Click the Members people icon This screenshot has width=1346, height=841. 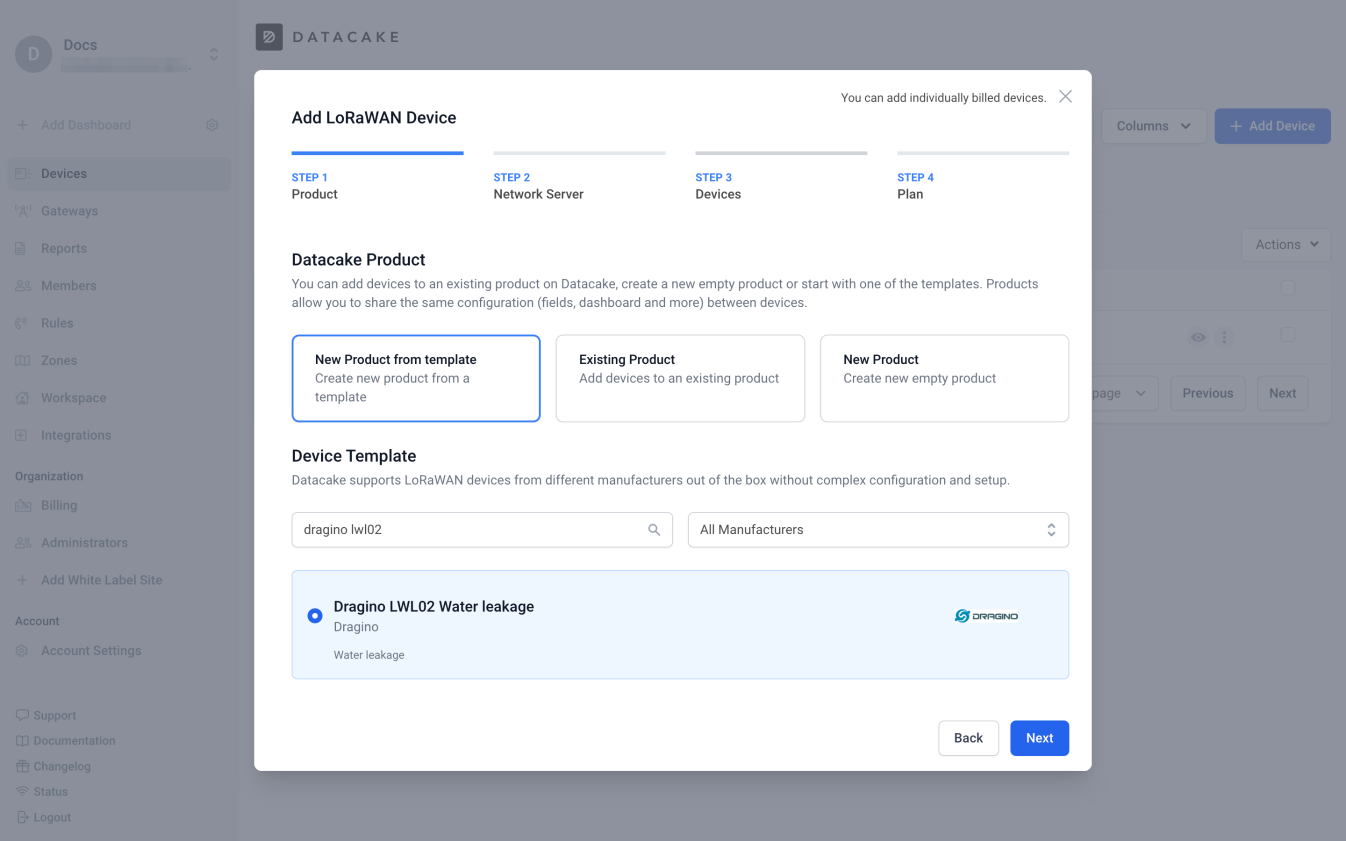click(23, 286)
